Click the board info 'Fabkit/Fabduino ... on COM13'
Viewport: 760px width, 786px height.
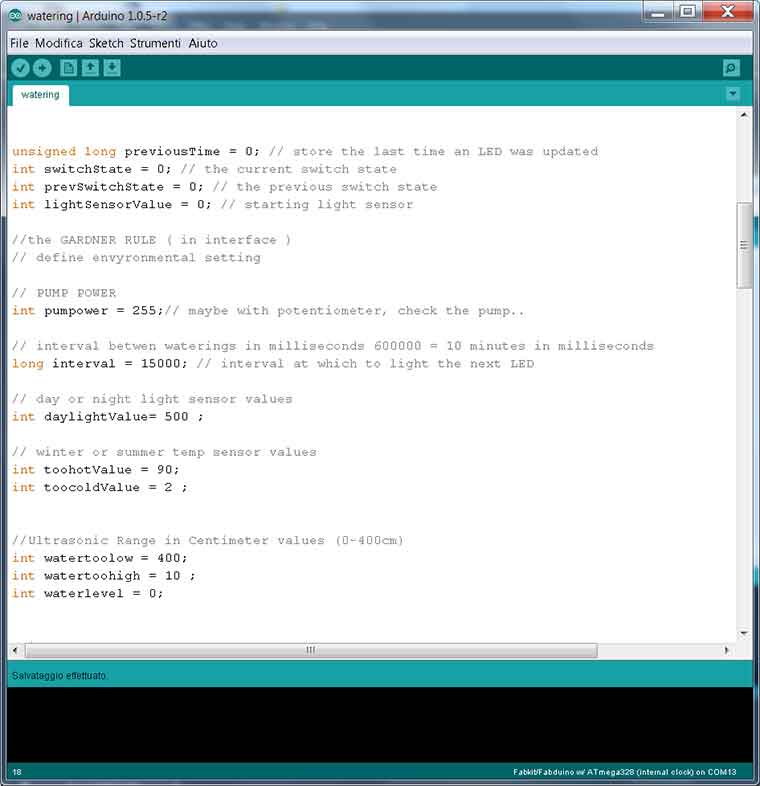pyautogui.click(x=625, y=772)
